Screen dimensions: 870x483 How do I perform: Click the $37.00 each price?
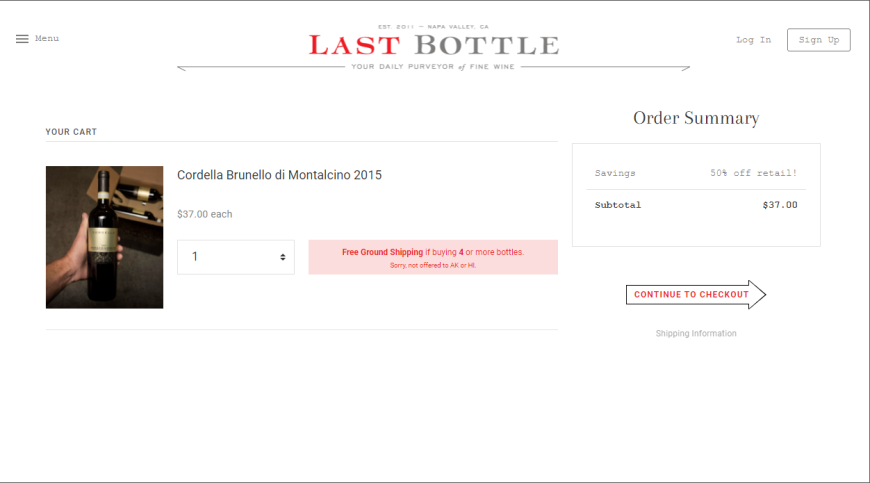[x=205, y=214]
